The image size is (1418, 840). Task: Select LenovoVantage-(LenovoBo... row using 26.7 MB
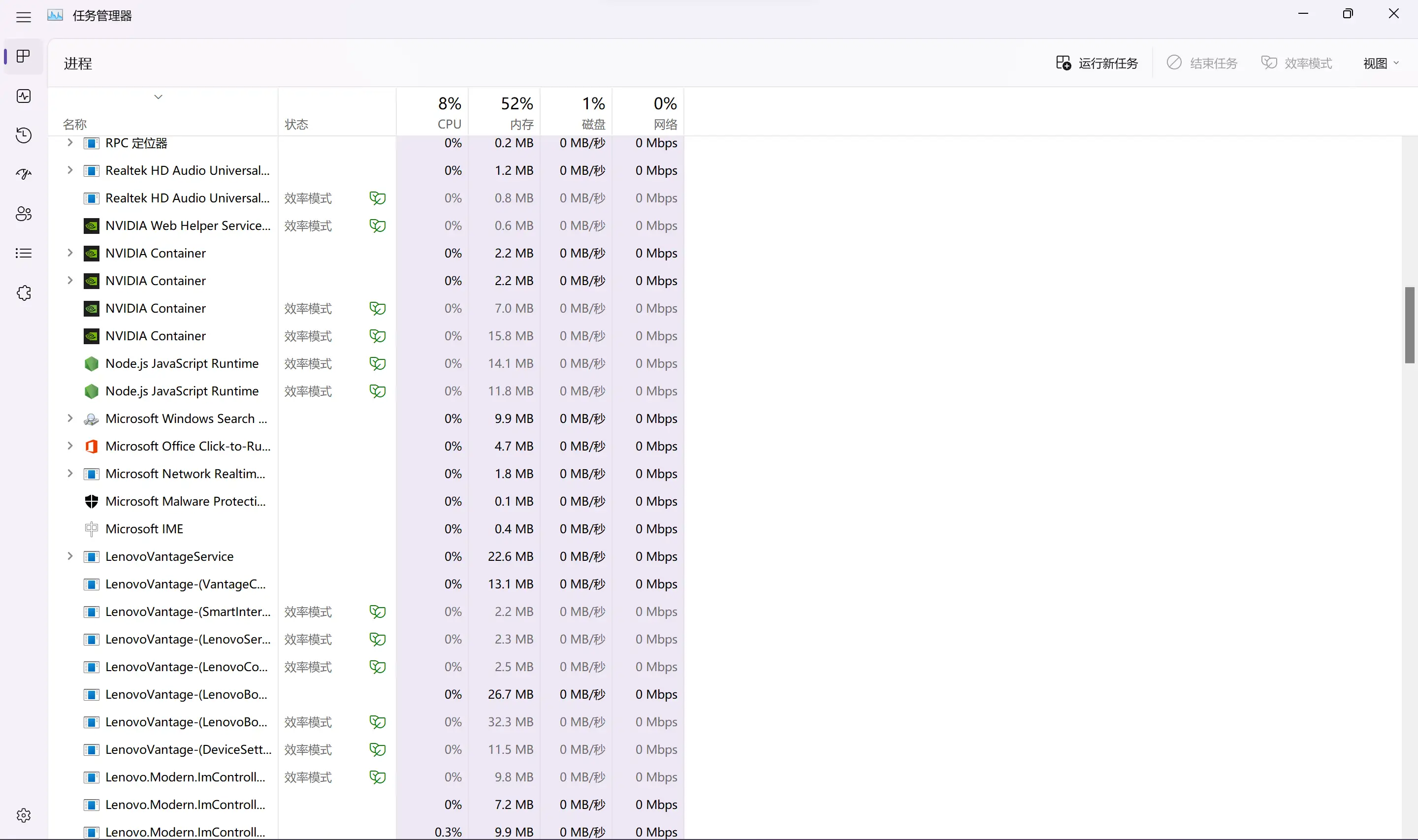(366, 695)
